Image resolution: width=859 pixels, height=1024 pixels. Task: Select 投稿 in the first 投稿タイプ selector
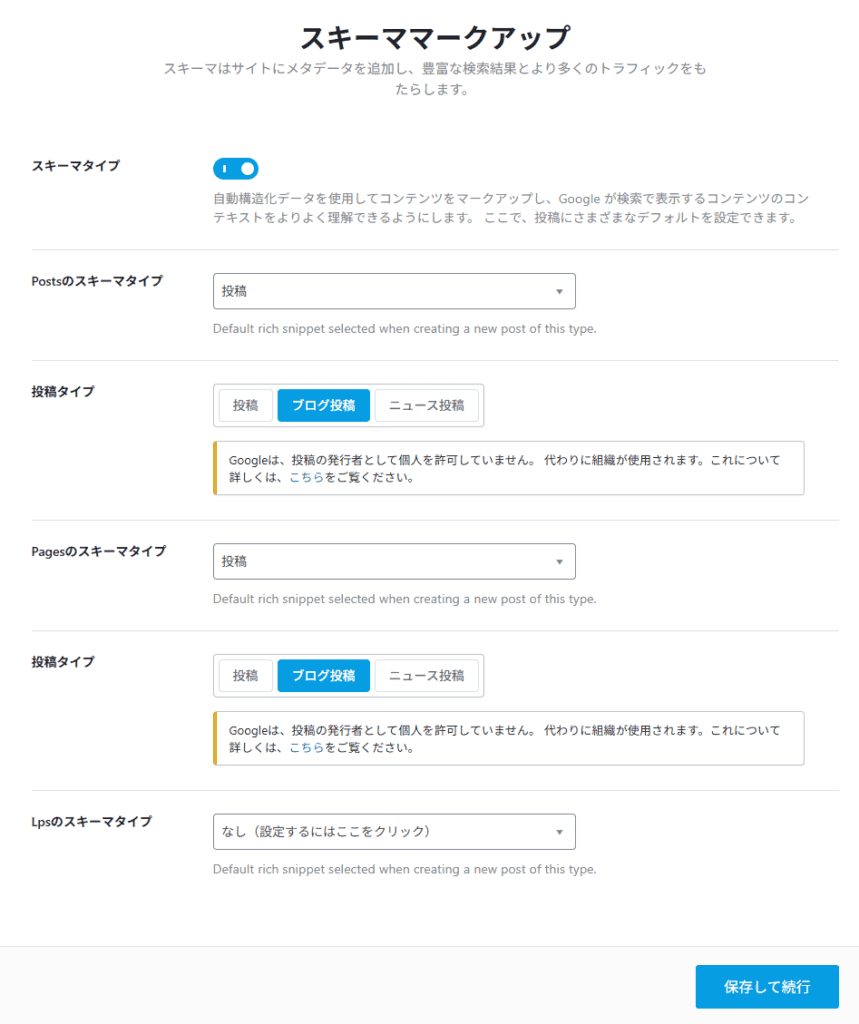pyautogui.click(x=245, y=405)
